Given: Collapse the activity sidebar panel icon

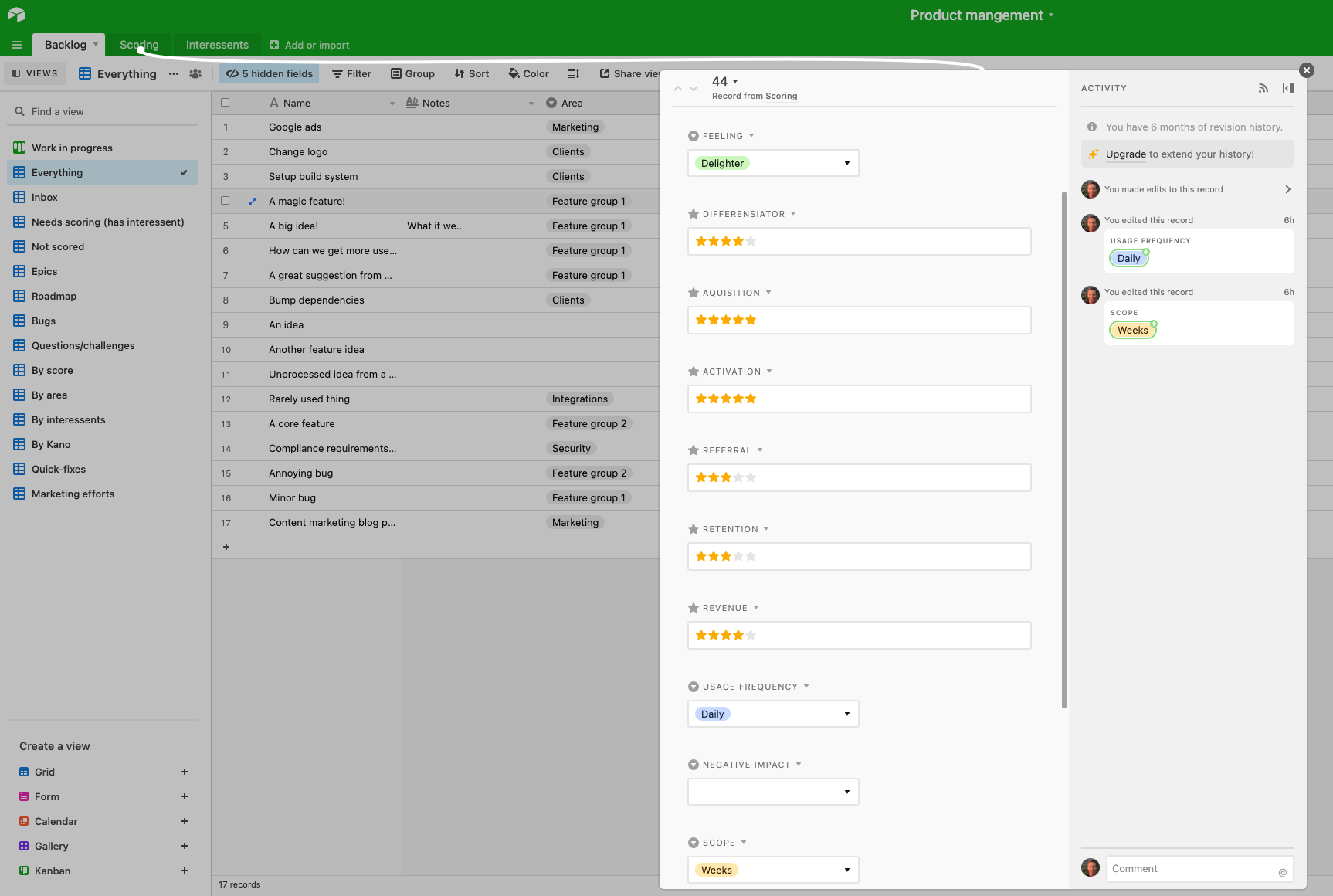Looking at the screenshot, I should (x=1287, y=88).
